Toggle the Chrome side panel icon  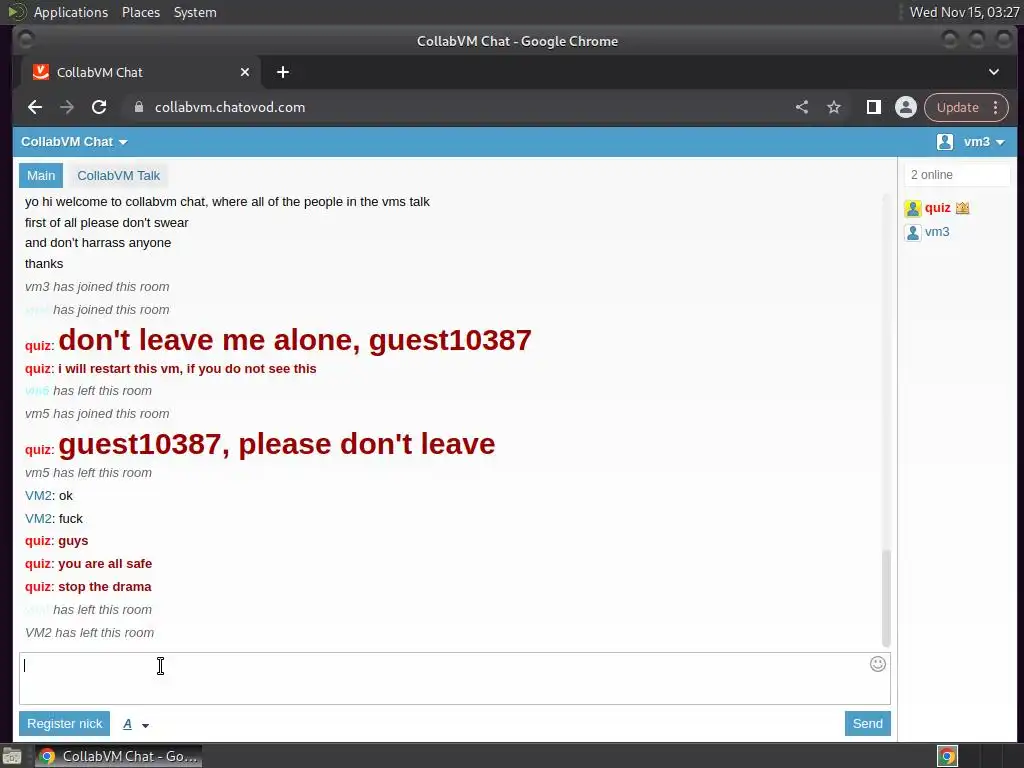pos(873,107)
